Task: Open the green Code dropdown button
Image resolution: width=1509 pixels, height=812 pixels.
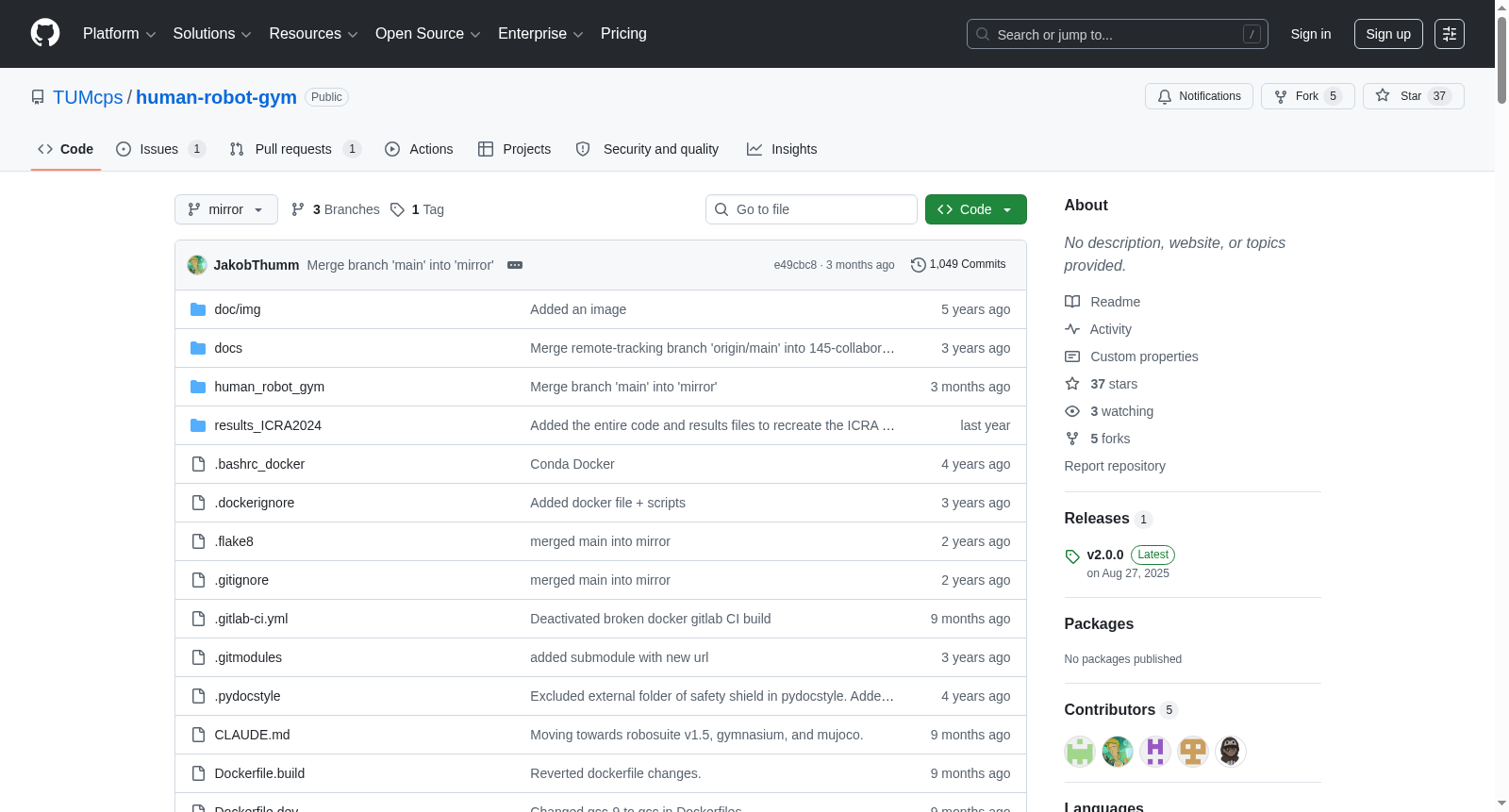Action: click(975, 209)
